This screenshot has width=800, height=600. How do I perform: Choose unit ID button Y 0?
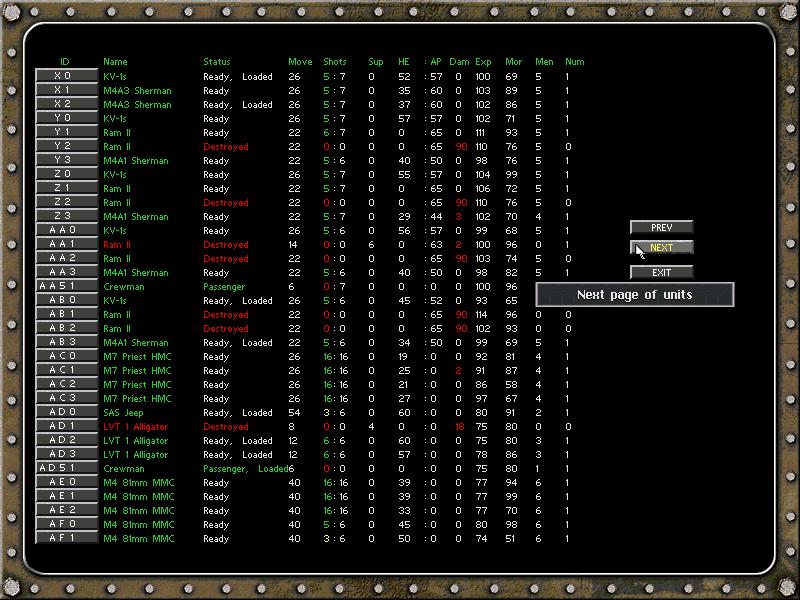click(x=66, y=118)
